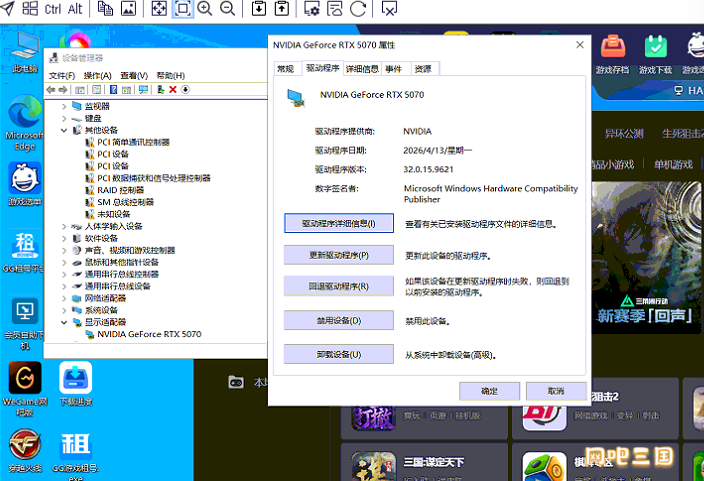The width and height of the screenshot is (704, 481).
Task: Click the back arrow in Device Manager toolbar
Action: pyautogui.click(x=51, y=90)
